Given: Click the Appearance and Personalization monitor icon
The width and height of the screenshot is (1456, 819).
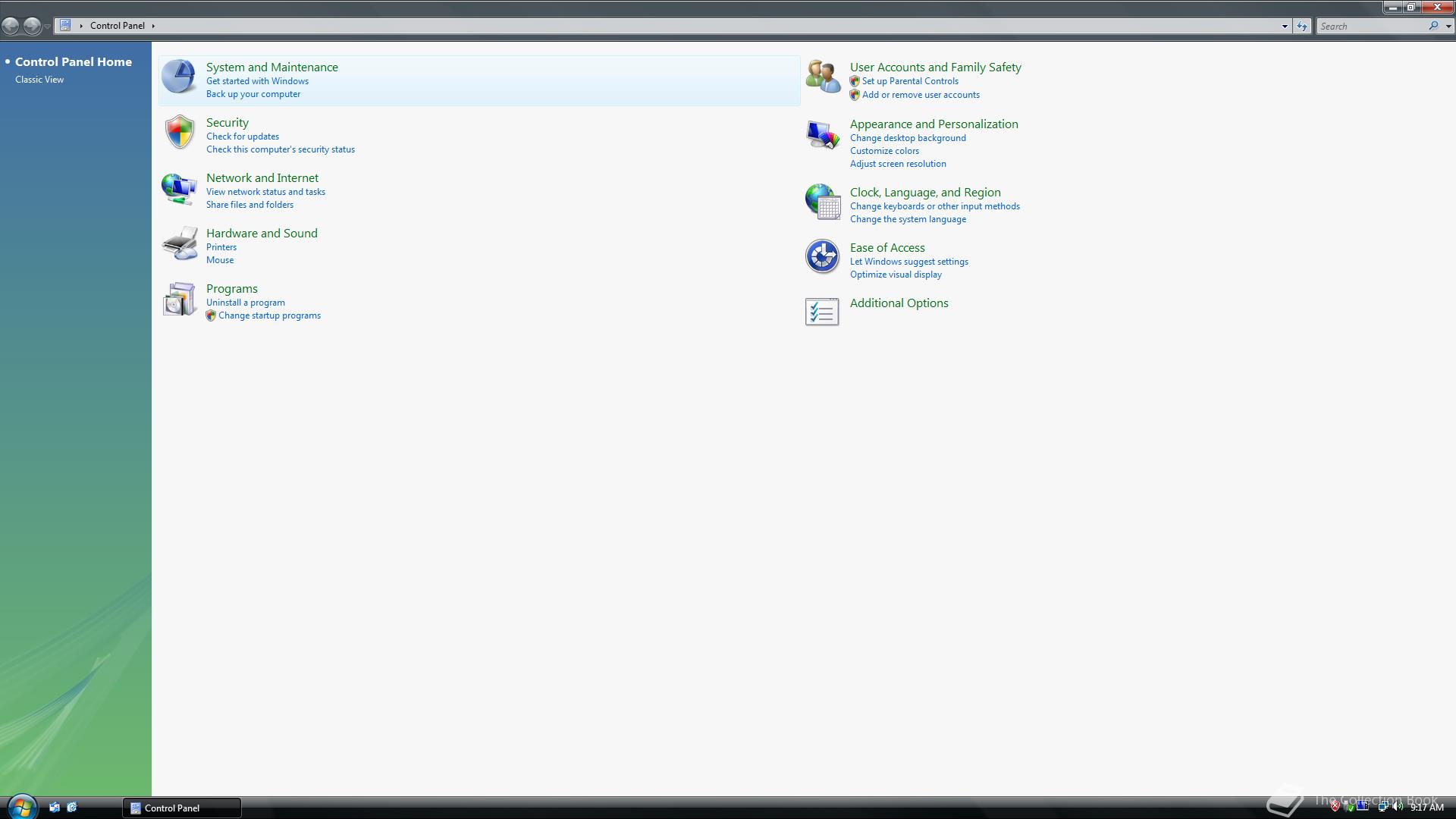Looking at the screenshot, I should 823,135.
